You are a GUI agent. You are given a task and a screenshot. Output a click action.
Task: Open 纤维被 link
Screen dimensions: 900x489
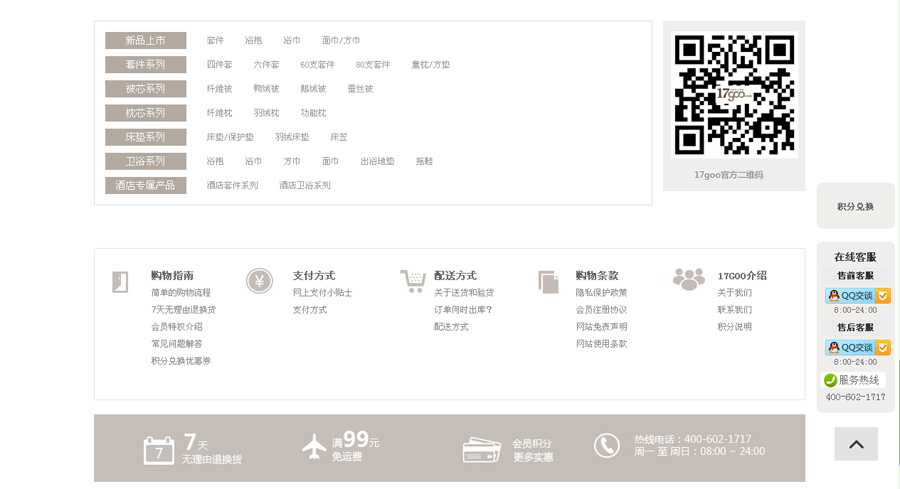click(220, 88)
